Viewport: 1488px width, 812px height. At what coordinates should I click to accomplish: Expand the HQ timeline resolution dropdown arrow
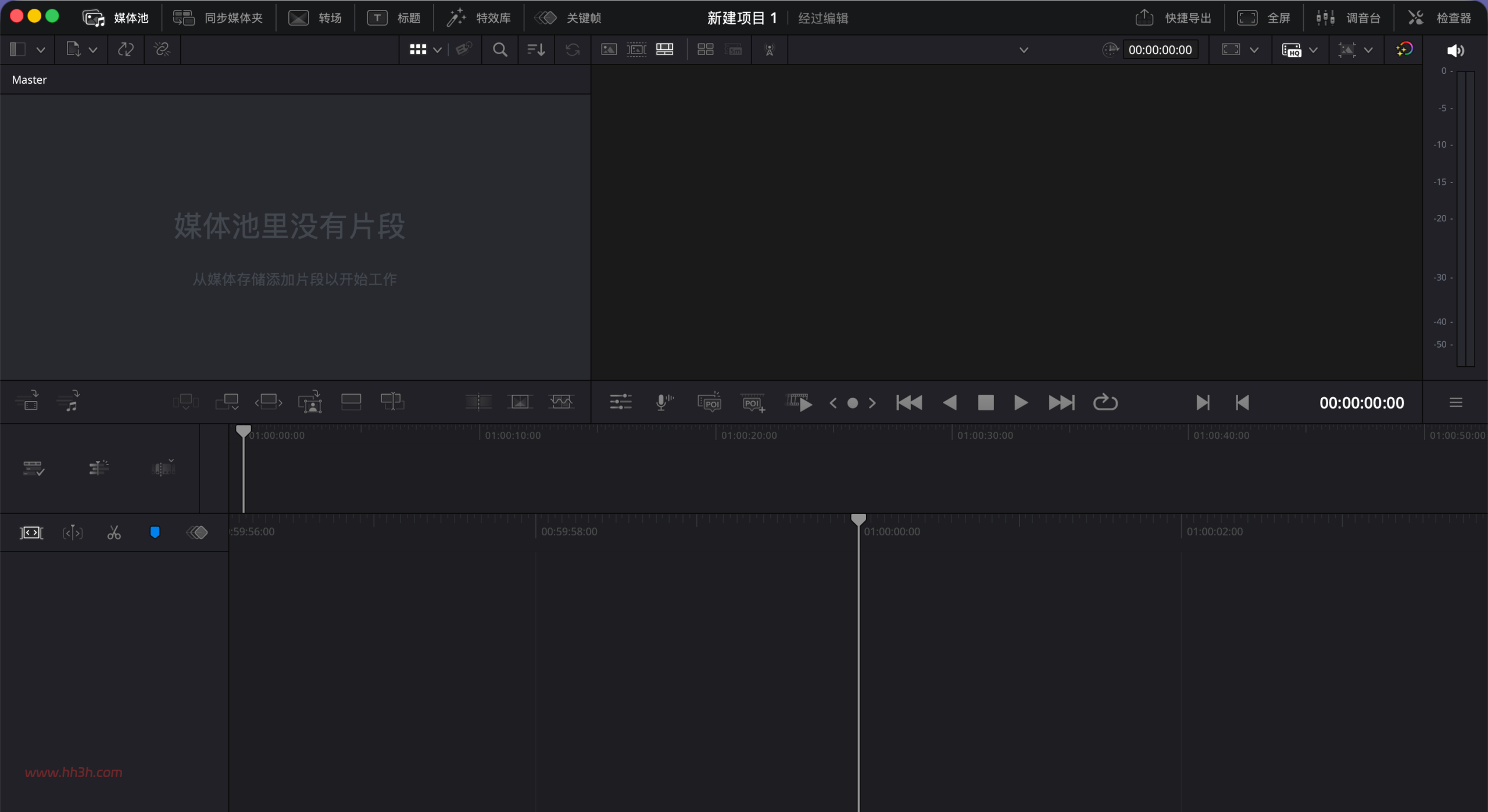coord(1313,50)
